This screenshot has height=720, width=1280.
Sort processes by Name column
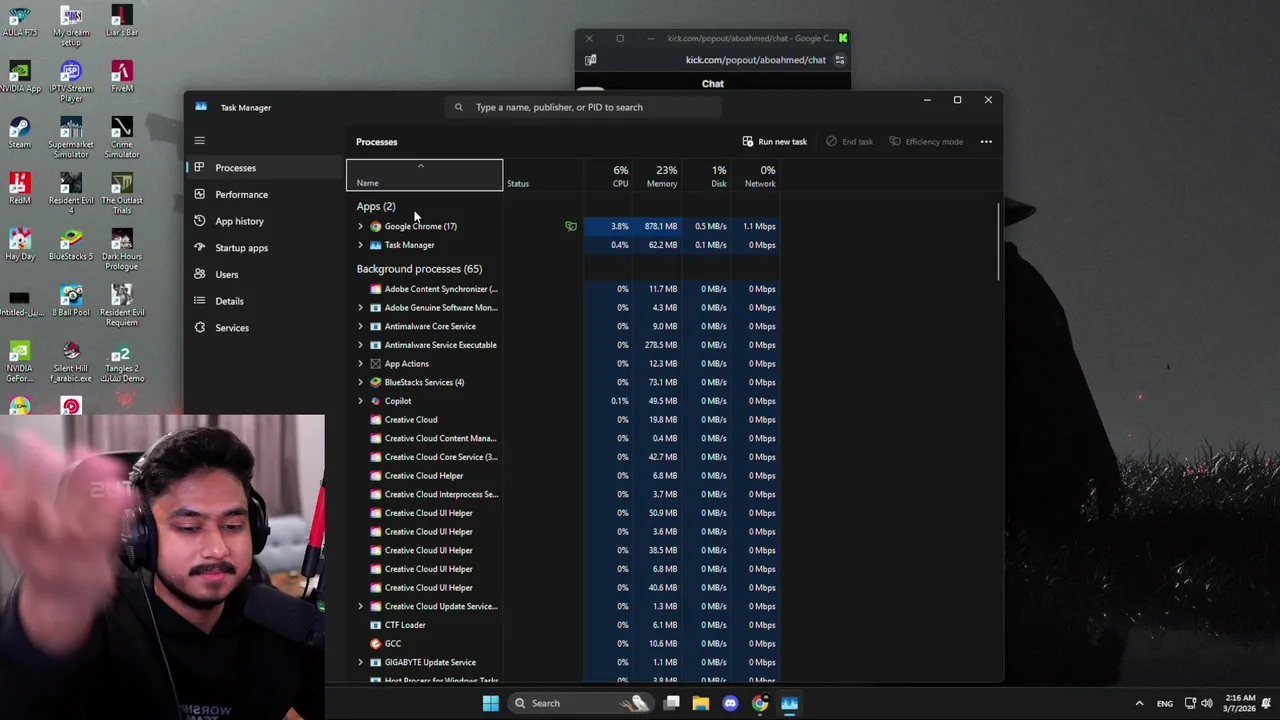424,175
